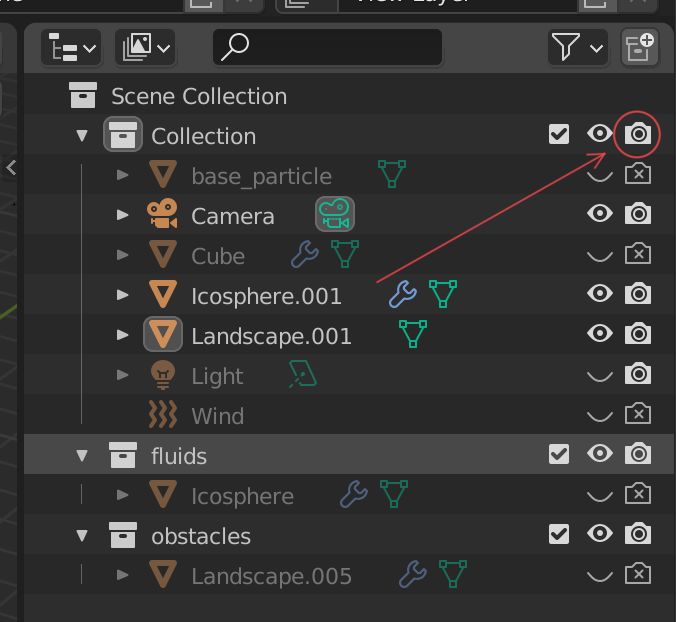
Task: Open the display mode dropdown
Action: (145, 48)
